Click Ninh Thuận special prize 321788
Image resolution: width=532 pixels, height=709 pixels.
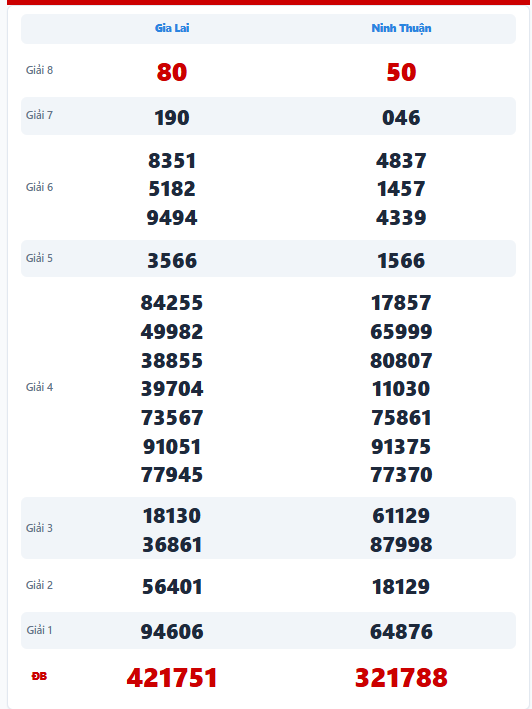pos(401,677)
